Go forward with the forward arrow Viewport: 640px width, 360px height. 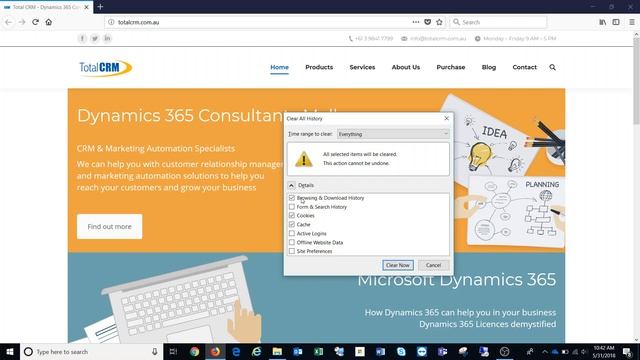click(22, 22)
